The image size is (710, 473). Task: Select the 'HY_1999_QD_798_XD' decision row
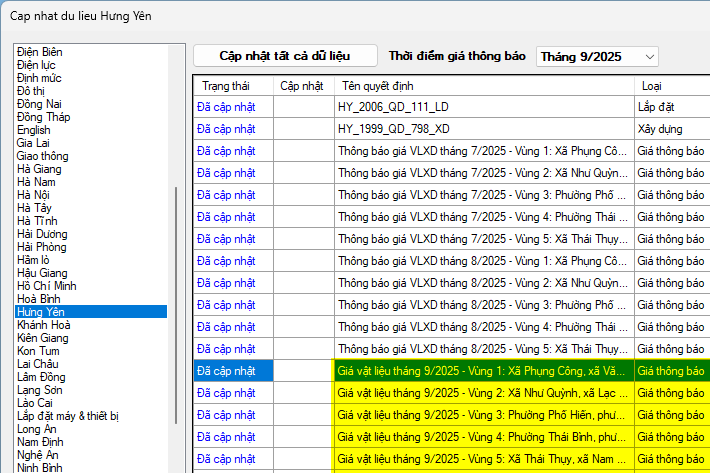484,130
